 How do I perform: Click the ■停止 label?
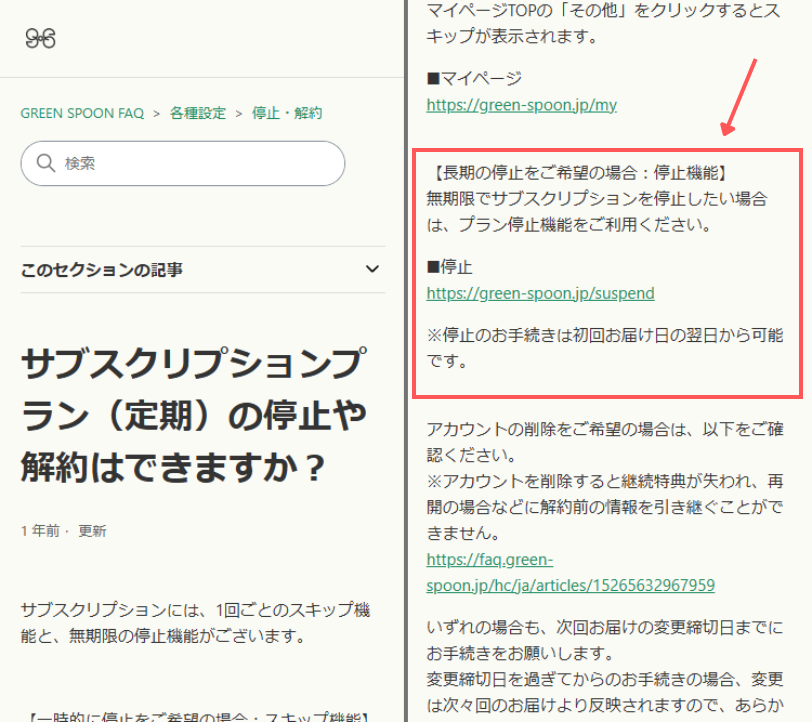click(449, 267)
